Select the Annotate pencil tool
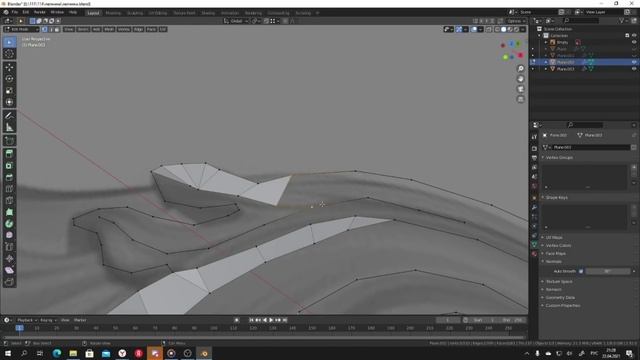This screenshot has height=360, width=640. 9,116
